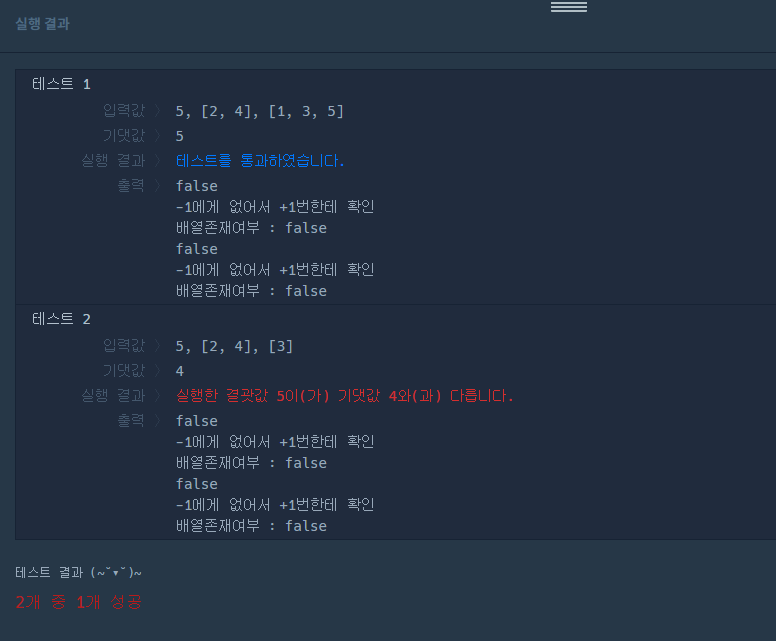Click the '입력값' label in test 2
Image resolution: width=776 pixels, height=641 pixels.
tap(124, 345)
